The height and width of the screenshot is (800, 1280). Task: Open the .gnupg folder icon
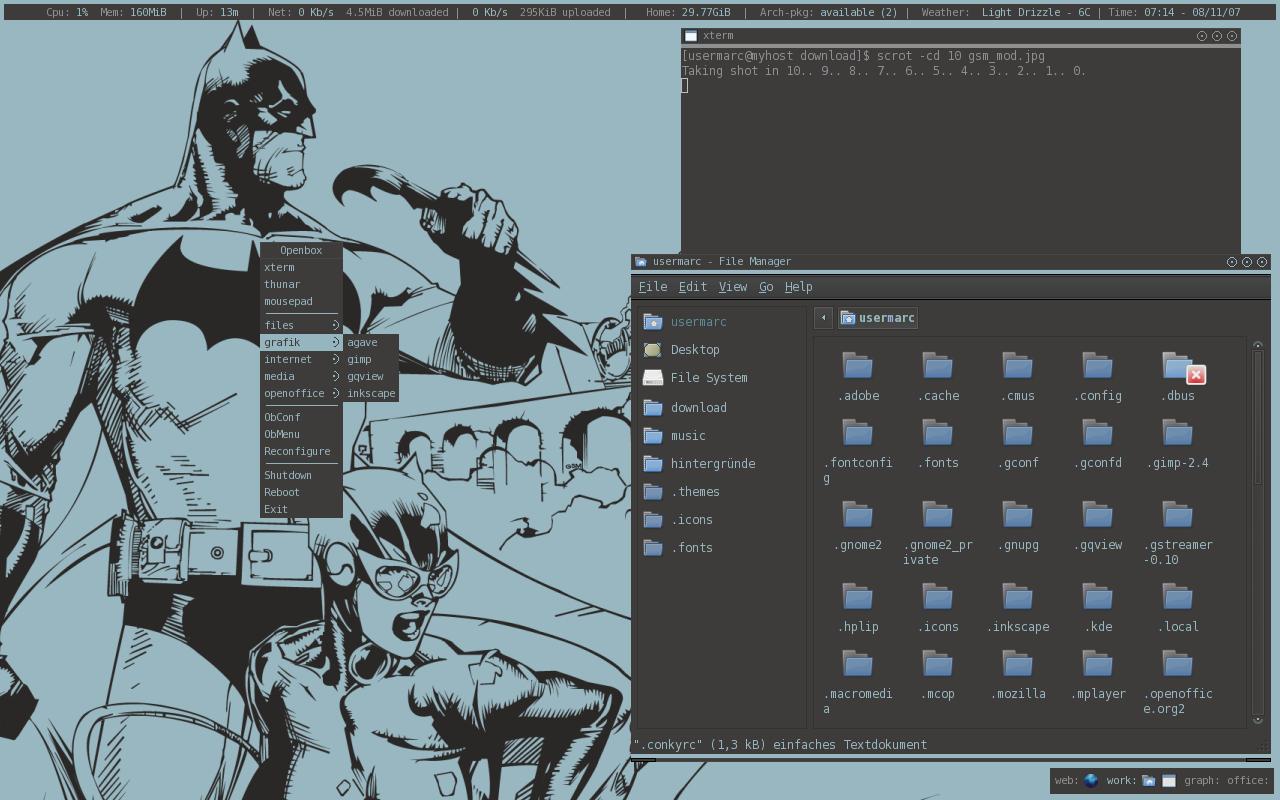pyautogui.click(x=1018, y=515)
